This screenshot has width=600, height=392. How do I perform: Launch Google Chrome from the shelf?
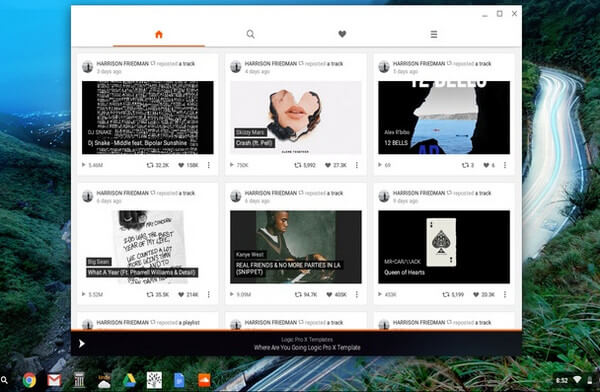(x=29, y=380)
